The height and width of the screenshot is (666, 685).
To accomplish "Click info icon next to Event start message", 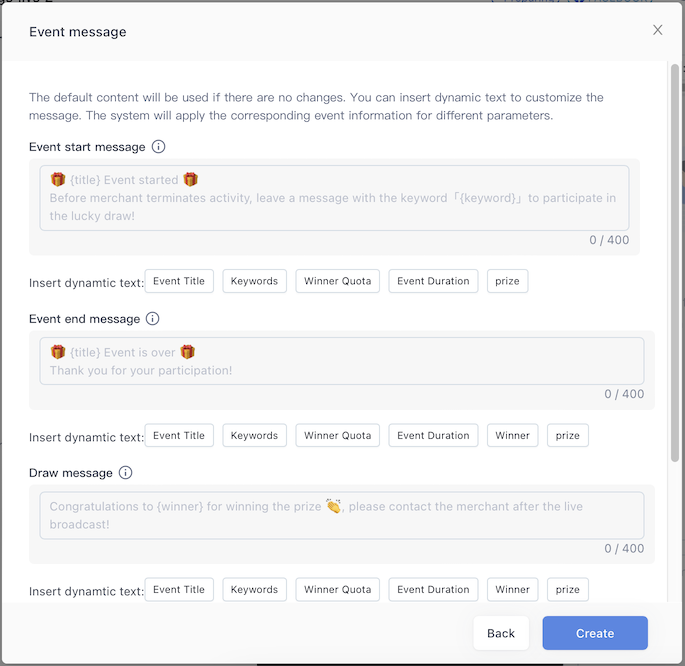I will click(159, 147).
